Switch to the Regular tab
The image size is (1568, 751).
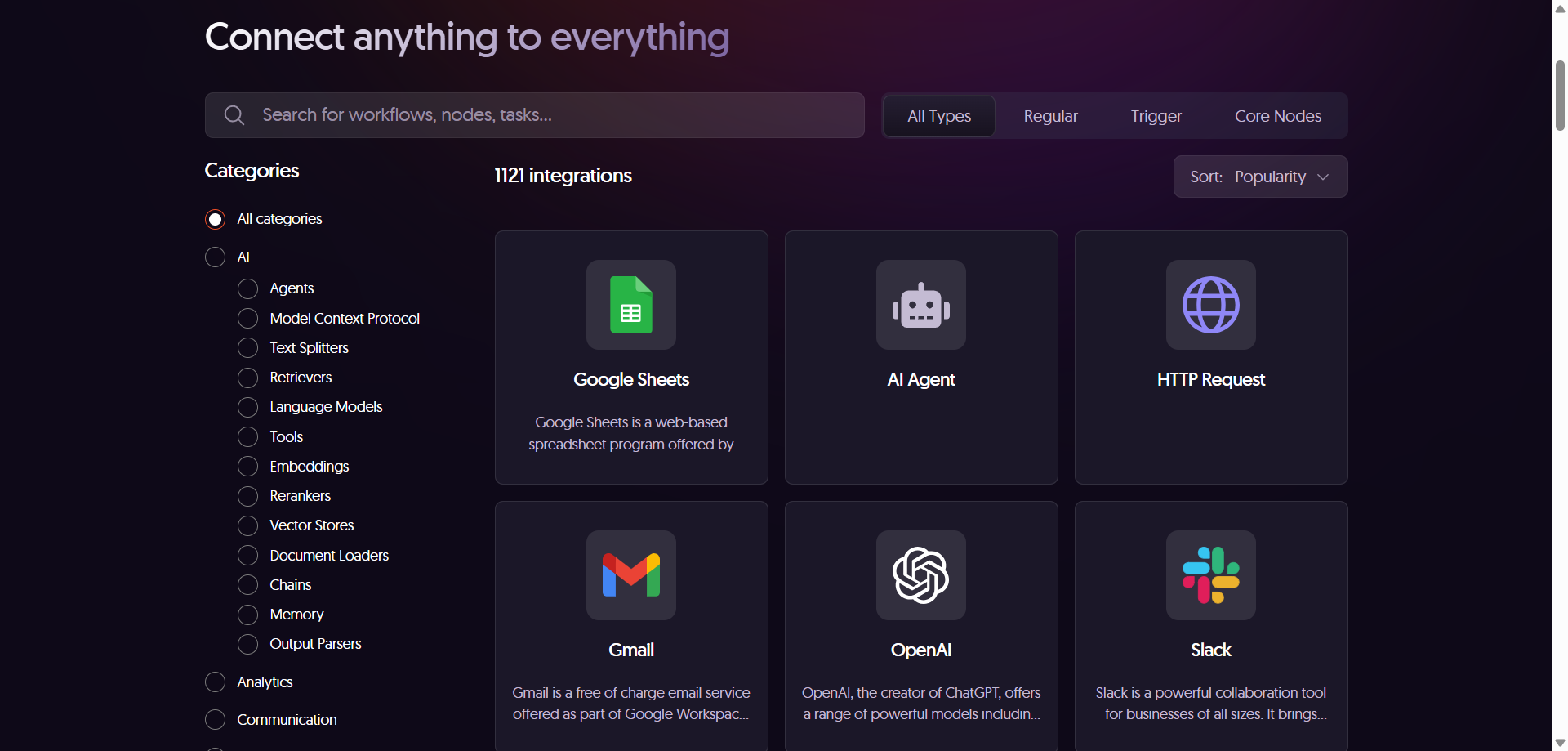pos(1050,116)
